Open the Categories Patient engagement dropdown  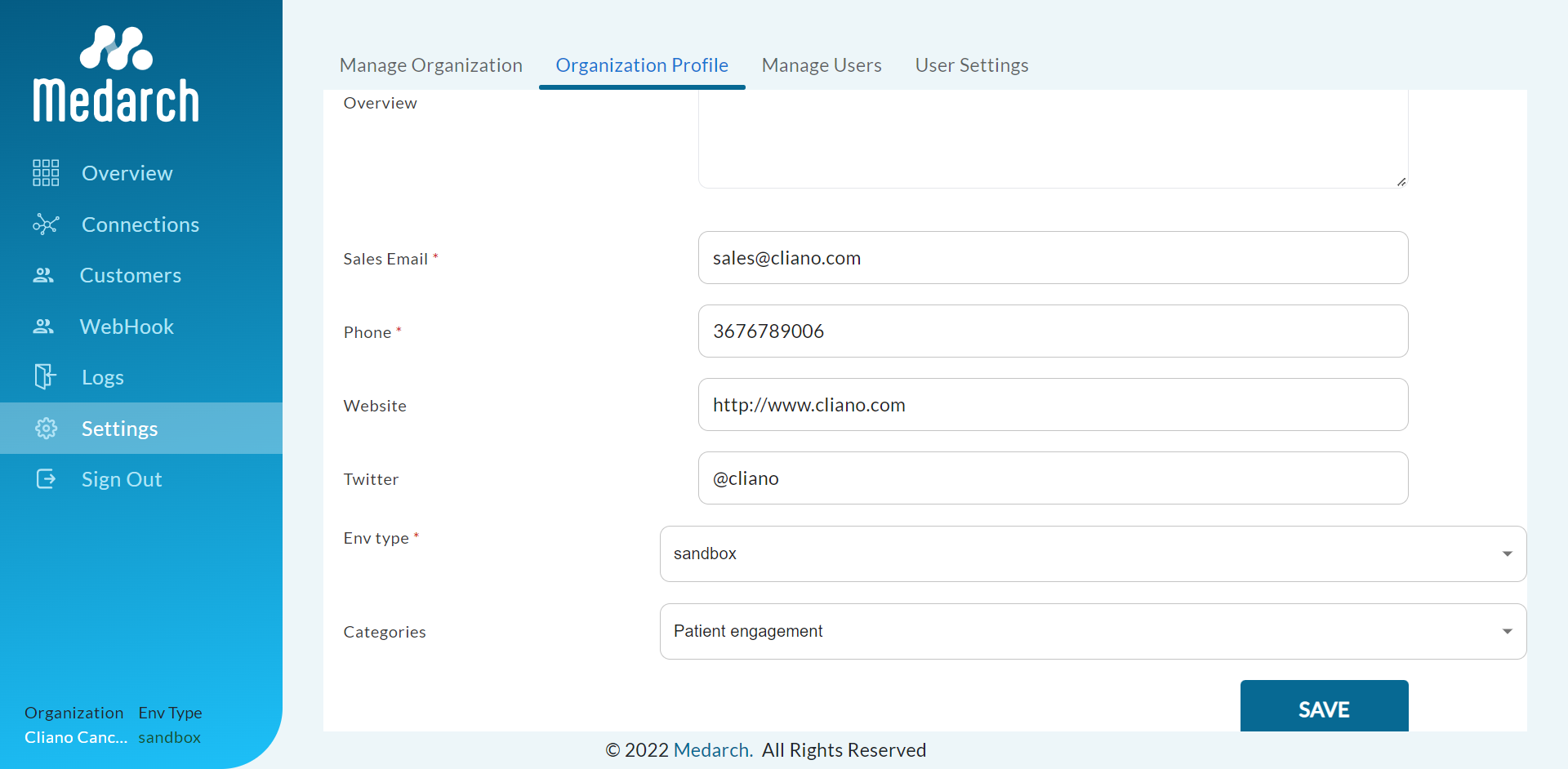point(1093,631)
